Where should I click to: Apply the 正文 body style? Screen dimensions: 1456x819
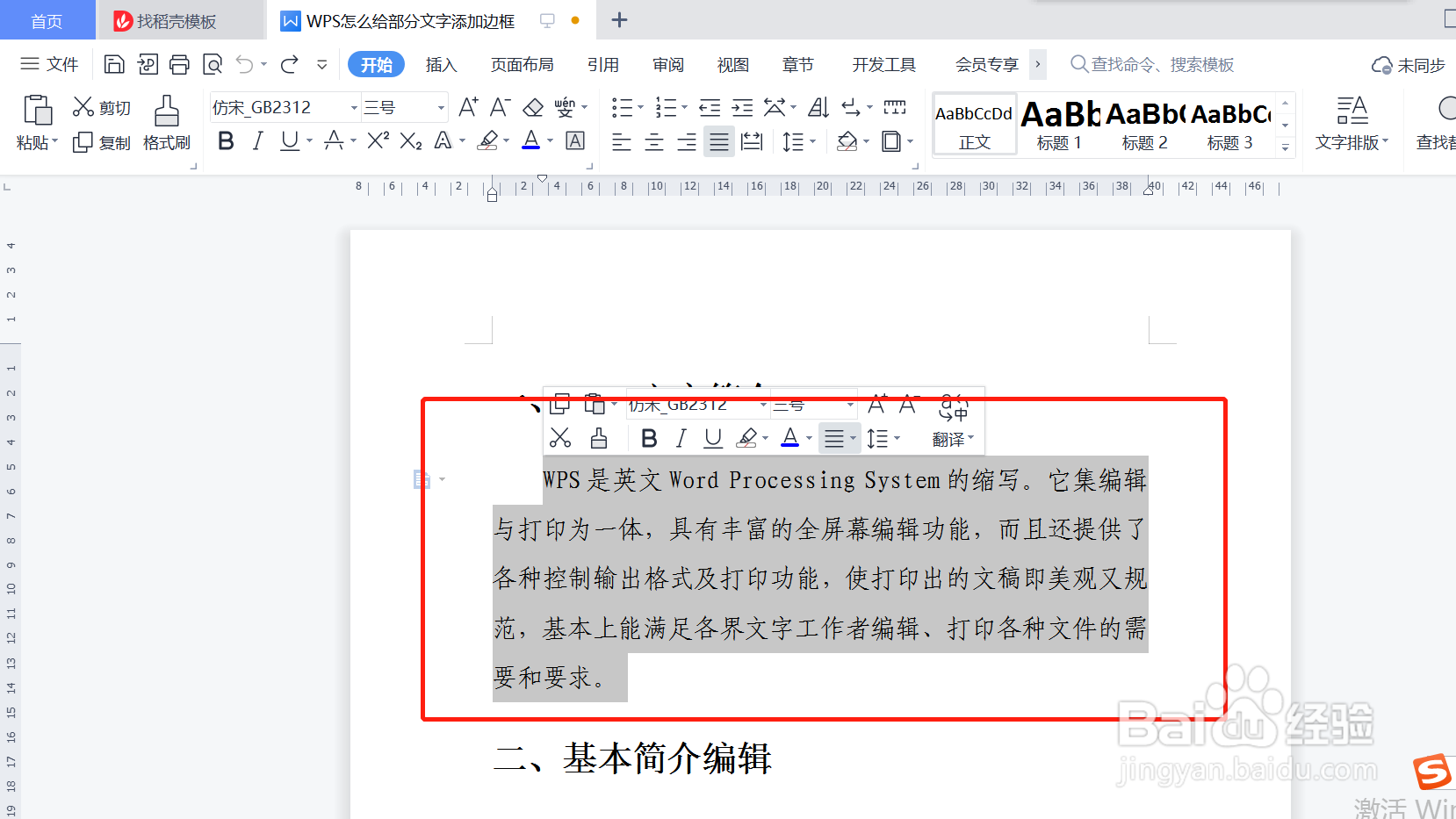[974, 124]
